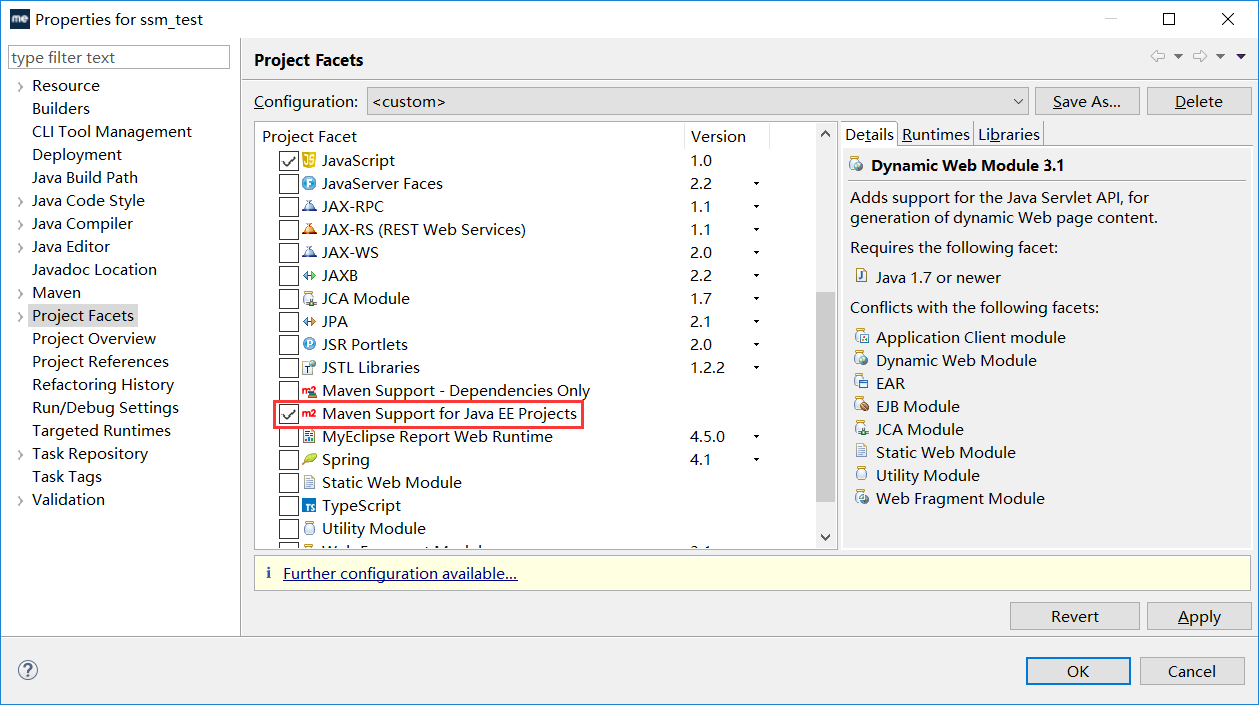Screen dimensions: 1259x705
Task: Click the Web Fragment Module conflict icon
Action: (862, 498)
